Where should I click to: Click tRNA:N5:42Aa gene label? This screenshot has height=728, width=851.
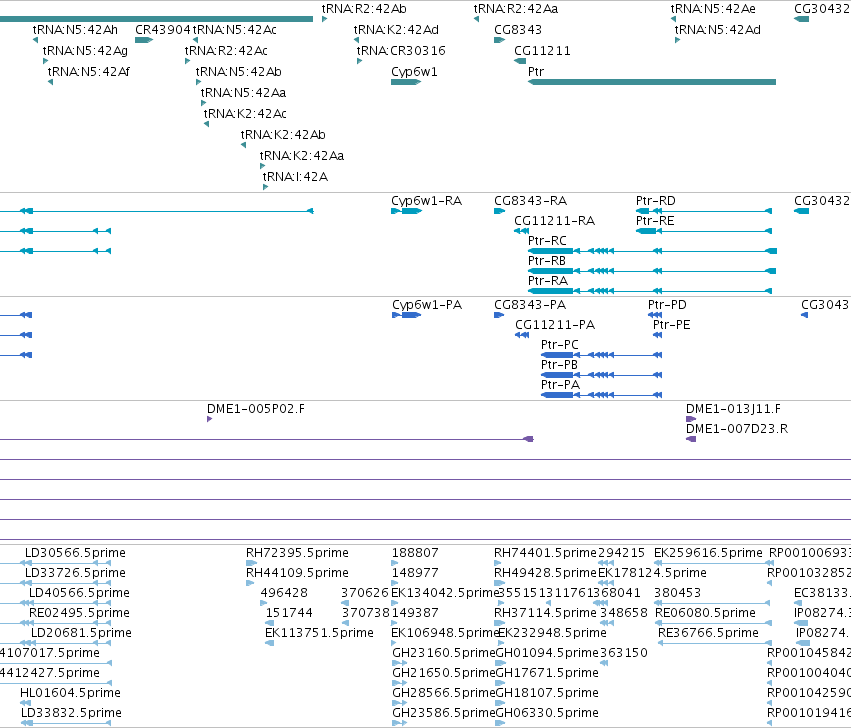[243, 93]
